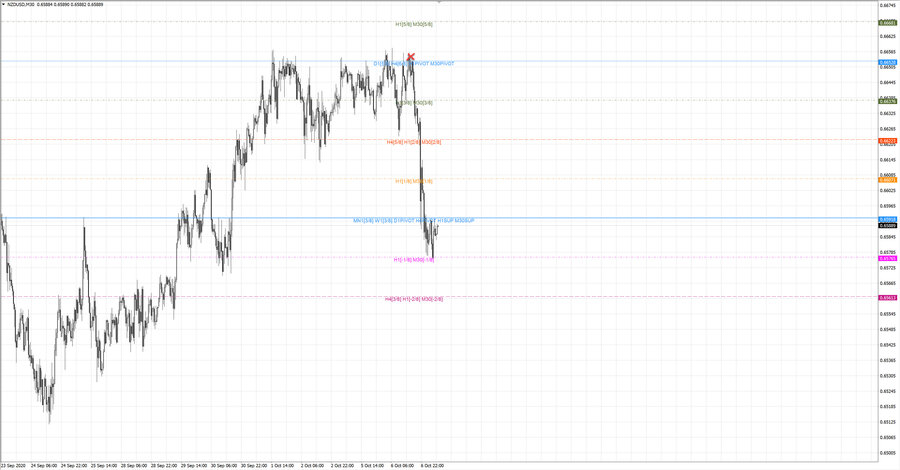Click the 28 Sep 22:00 time label
The image size is (900, 470).
point(164,465)
